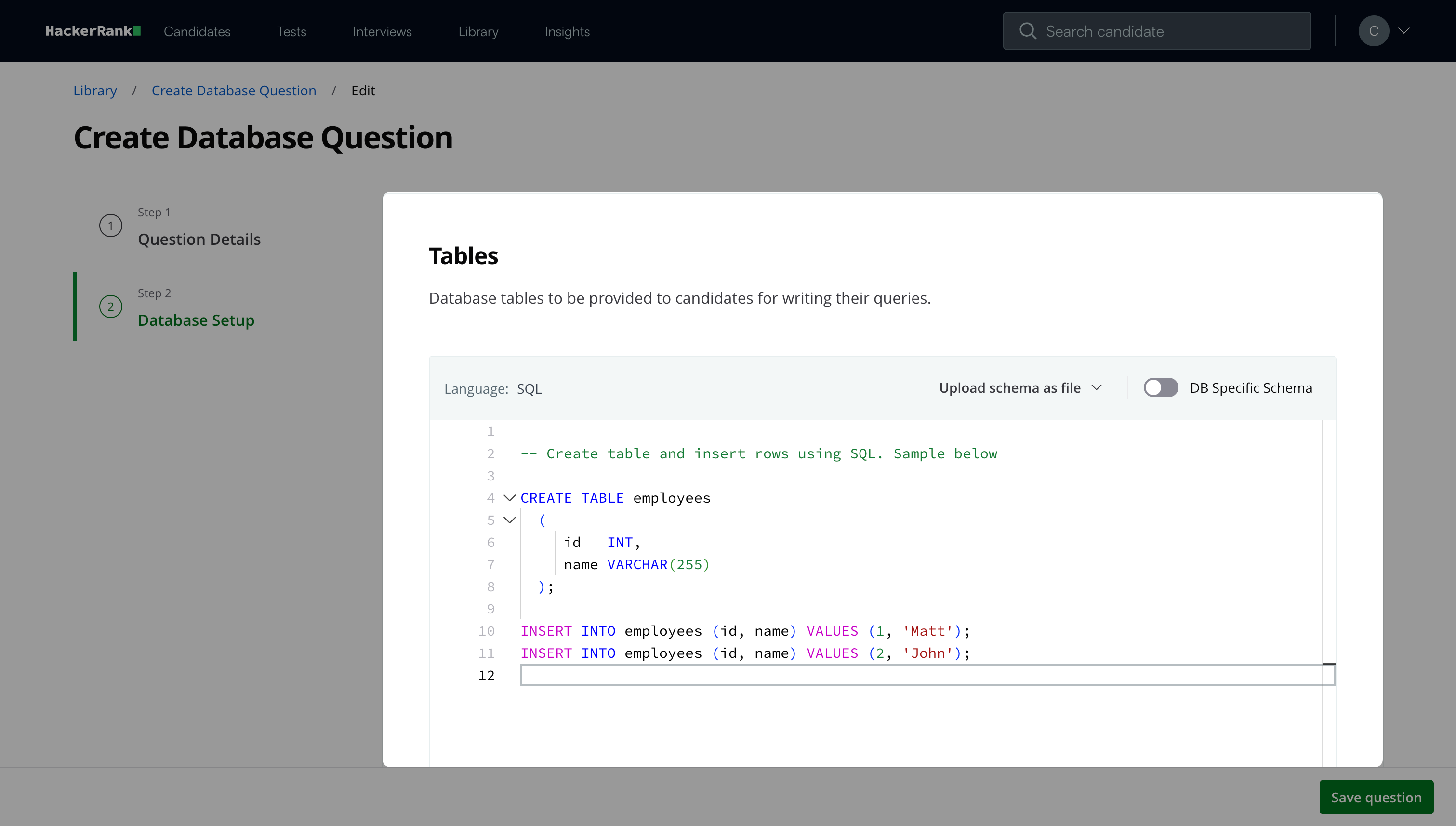
Task: Click the Save question button
Action: pos(1376,797)
